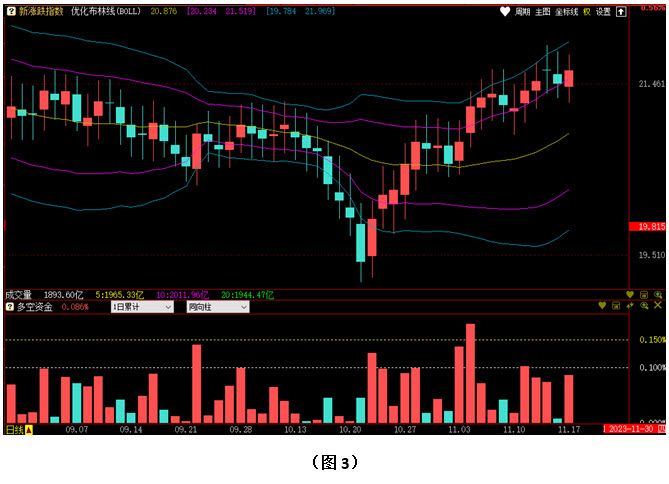
Task: Open the 坐标线 coordinate lines menu
Action: click(x=567, y=12)
